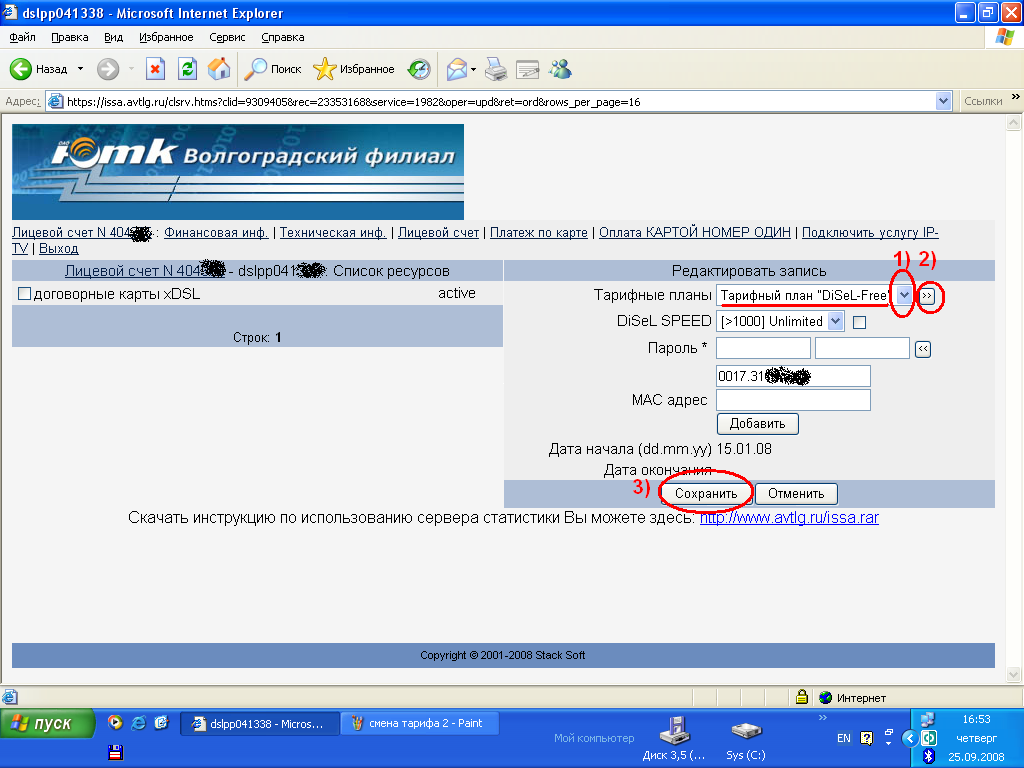Click the пуск Start button
Viewport: 1024px width, 768px height.
47,723
